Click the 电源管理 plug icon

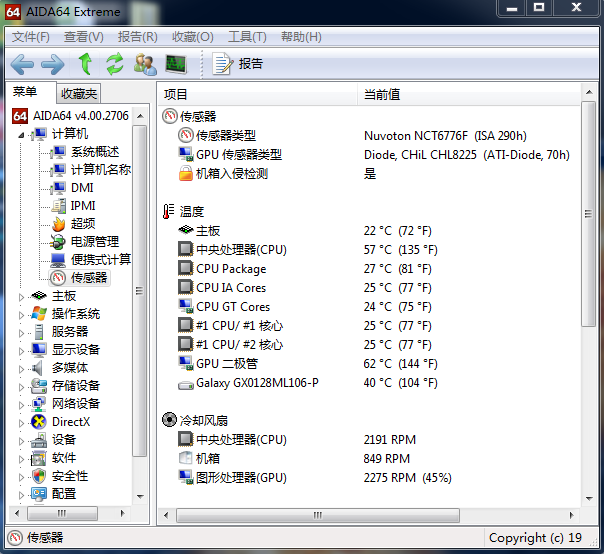(58, 242)
